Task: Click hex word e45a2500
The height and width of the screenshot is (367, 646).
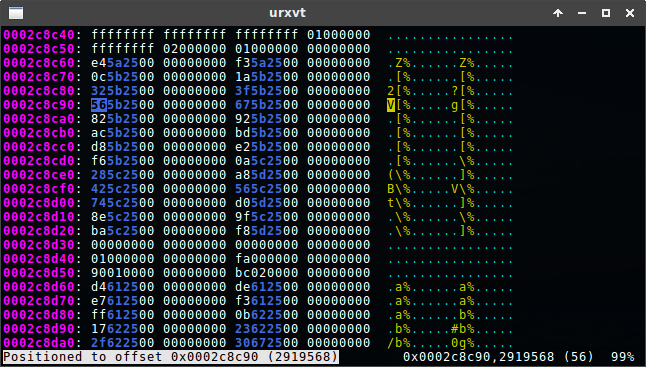Action: point(123,63)
